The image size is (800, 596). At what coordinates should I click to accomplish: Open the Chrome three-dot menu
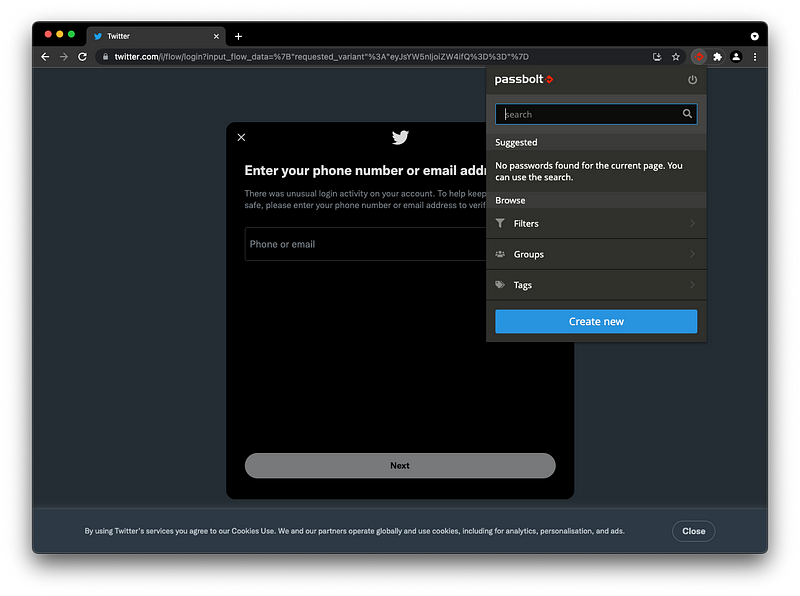pos(755,57)
